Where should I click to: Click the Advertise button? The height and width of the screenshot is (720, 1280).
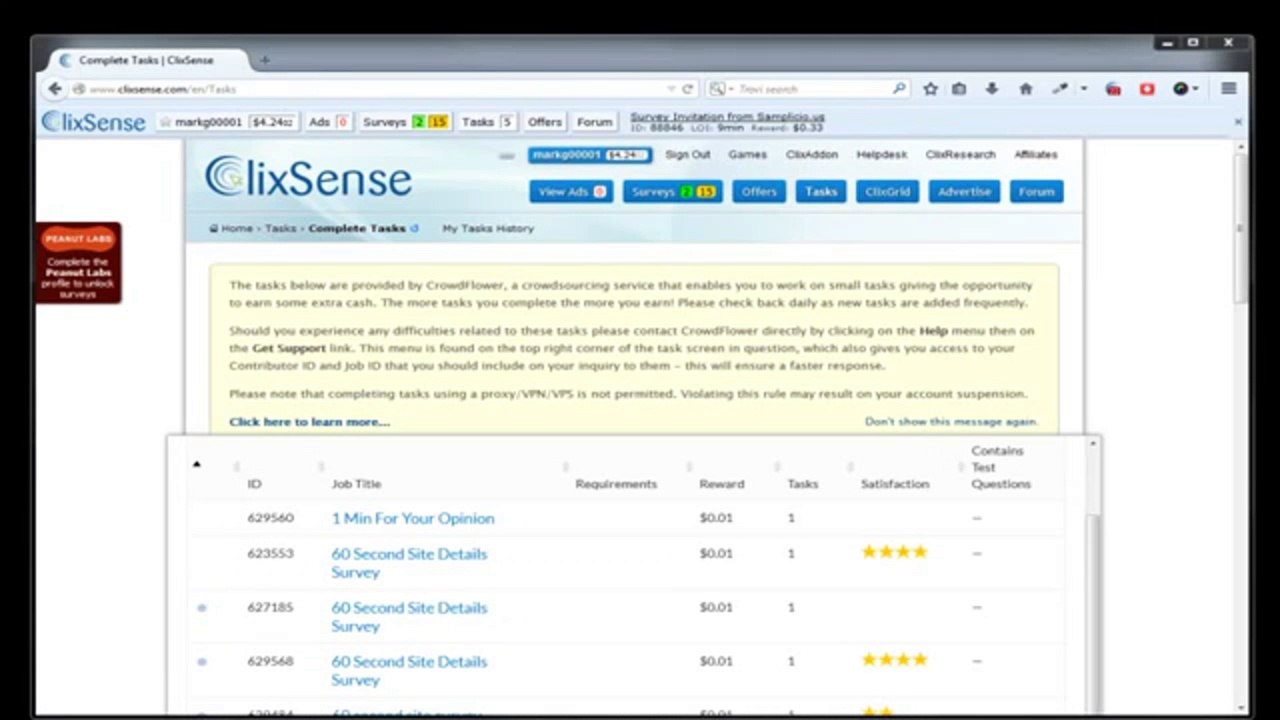click(964, 192)
